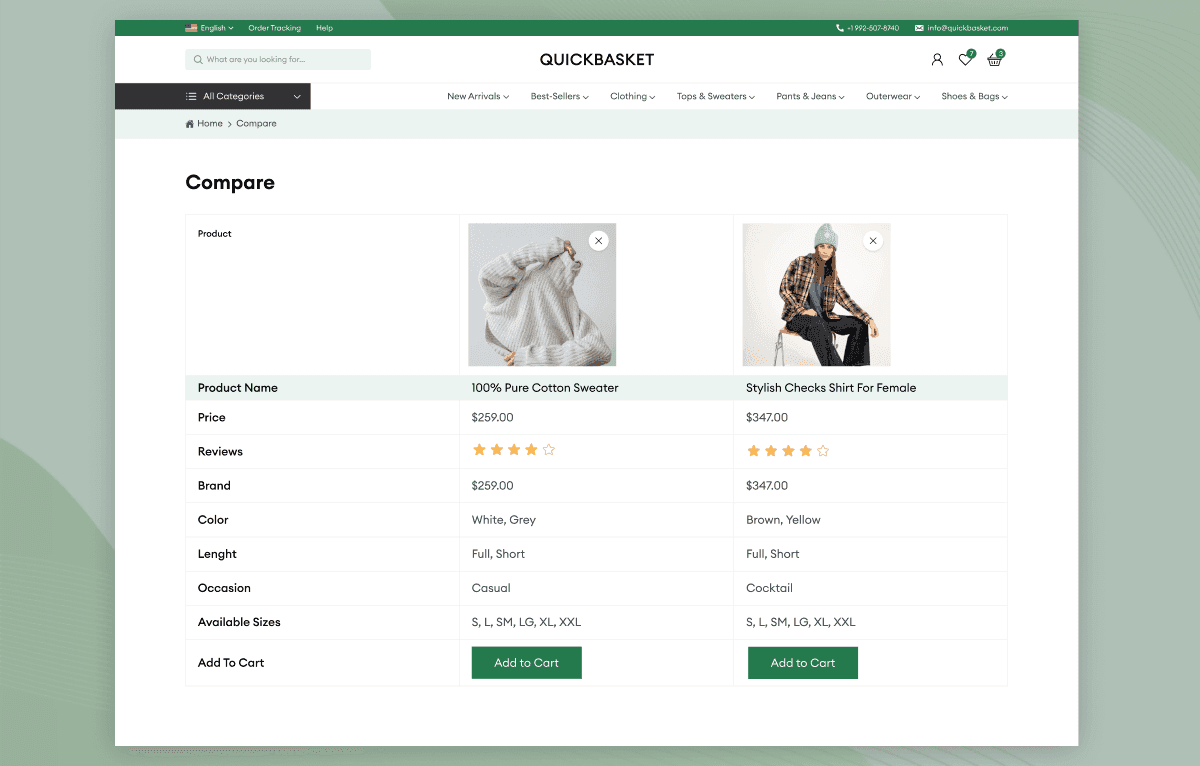The image size is (1200, 766).
Task: Click the fourth star on the Checks Shirt rating
Action: [806, 450]
